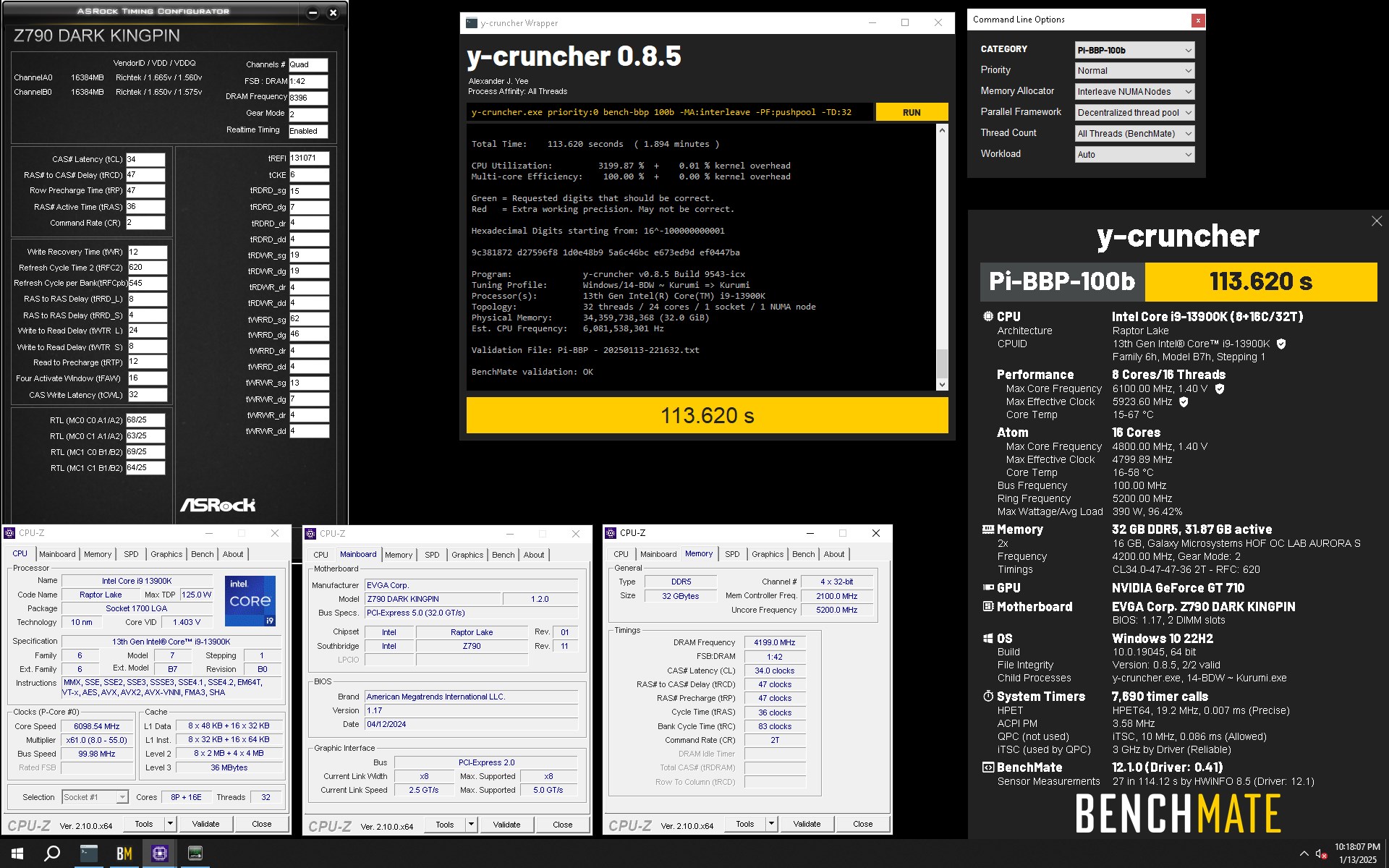The width and height of the screenshot is (1389, 868).
Task: Switch to Mainboard tab in left CPU-Z
Action: tap(57, 554)
